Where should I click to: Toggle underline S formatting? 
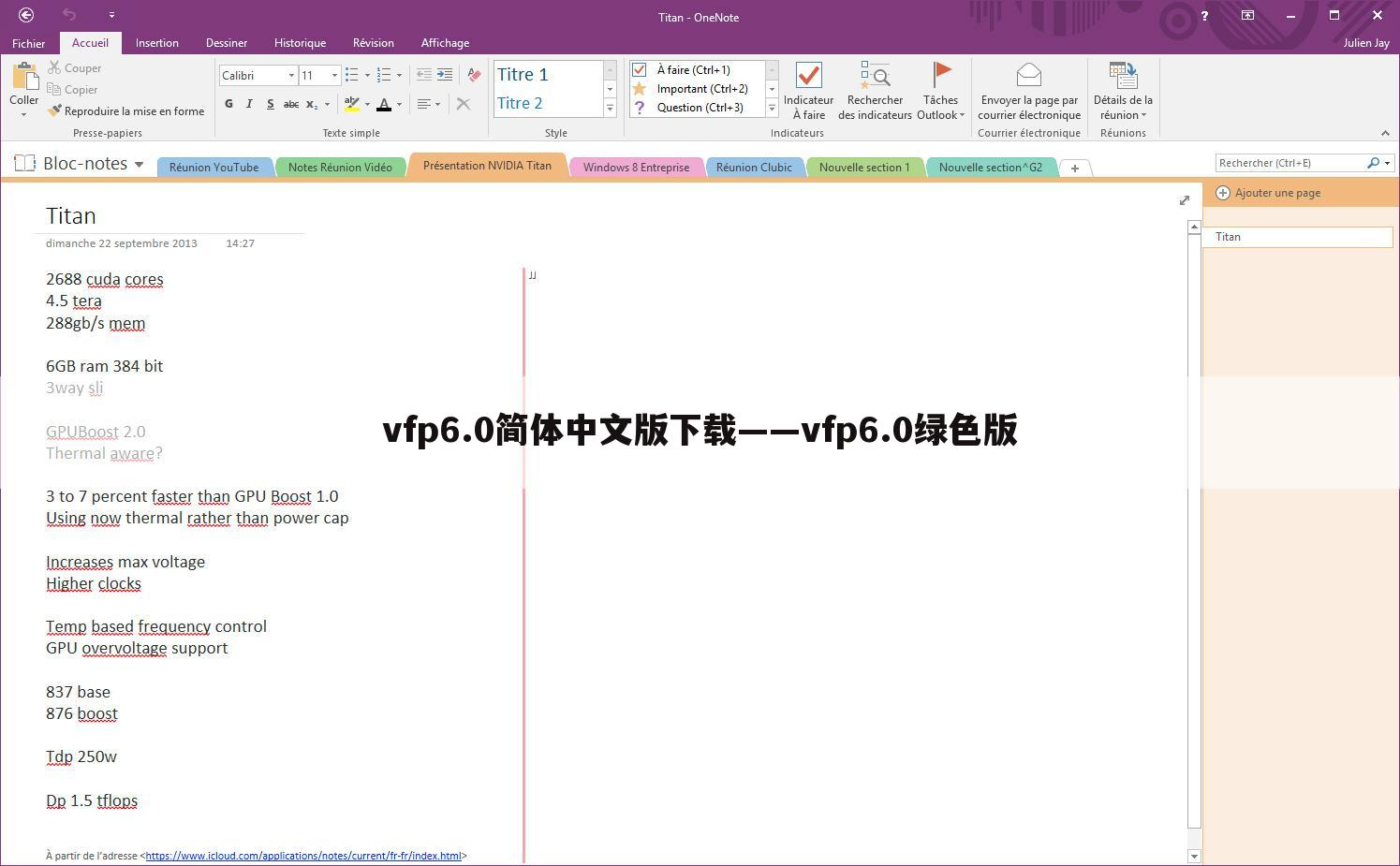click(270, 104)
